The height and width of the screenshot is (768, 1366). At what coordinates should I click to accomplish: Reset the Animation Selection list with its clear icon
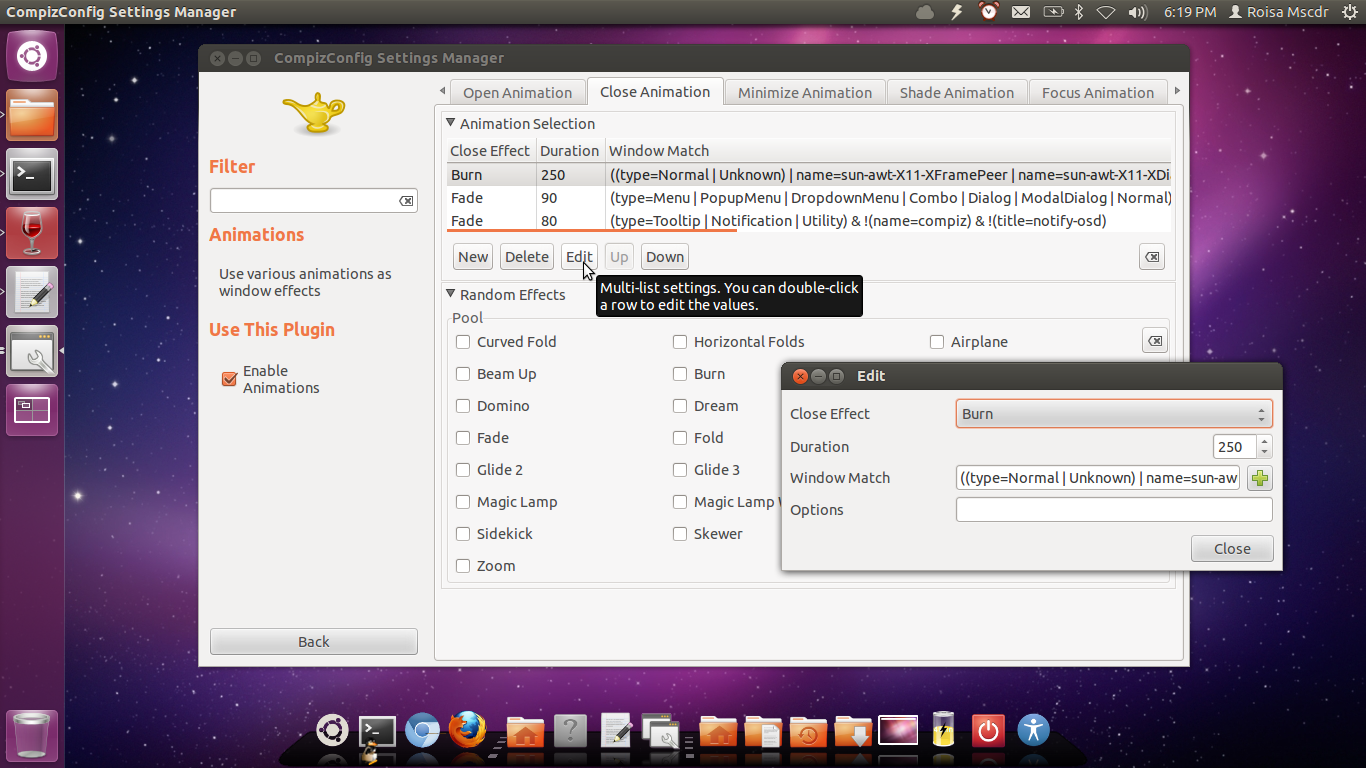tap(1152, 257)
